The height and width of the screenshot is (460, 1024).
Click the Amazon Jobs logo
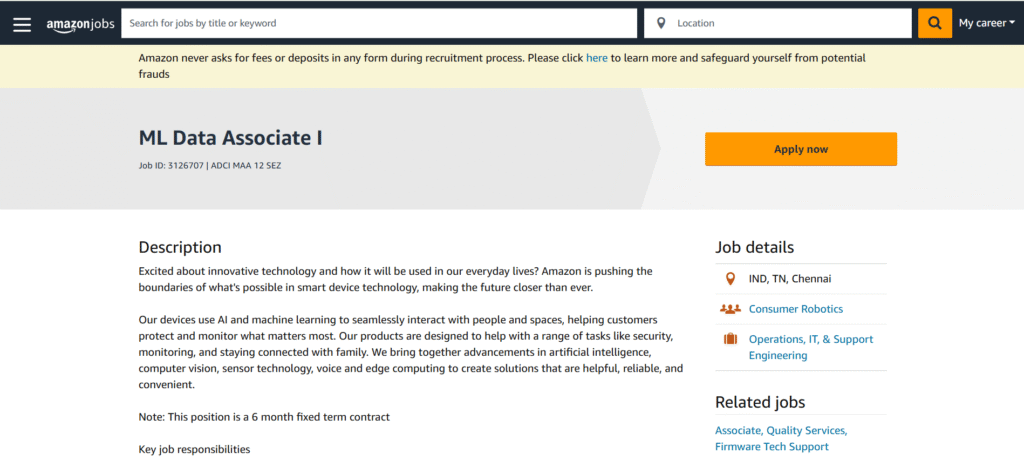[80, 23]
